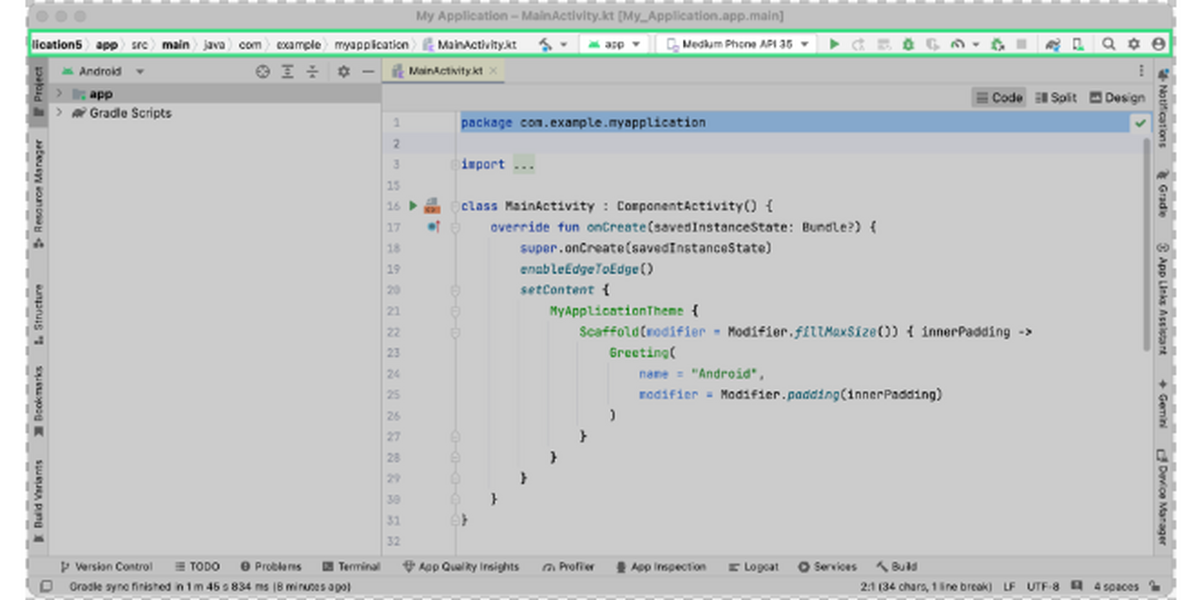This screenshot has height=600, width=1200.
Task: Open the Terminal tool window
Action: (x=351, y=567)
